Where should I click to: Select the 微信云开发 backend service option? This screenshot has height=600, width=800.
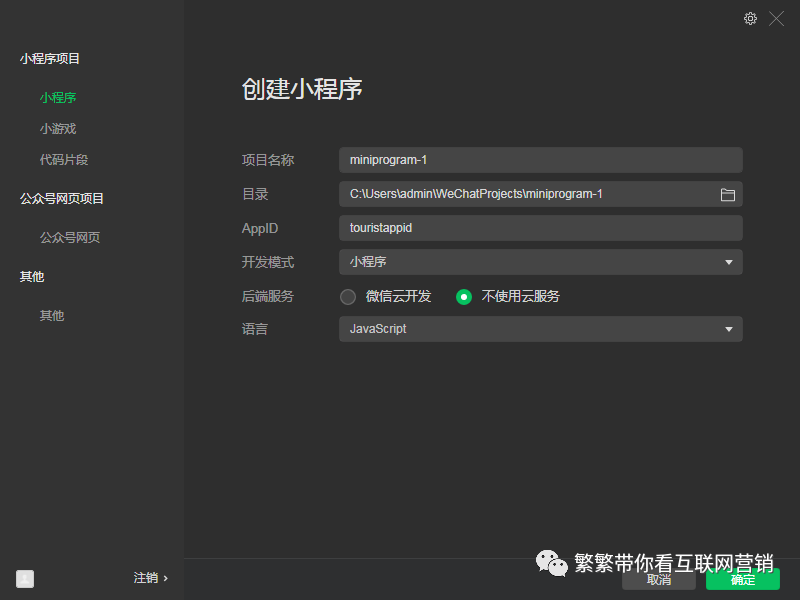coord(348,296)
